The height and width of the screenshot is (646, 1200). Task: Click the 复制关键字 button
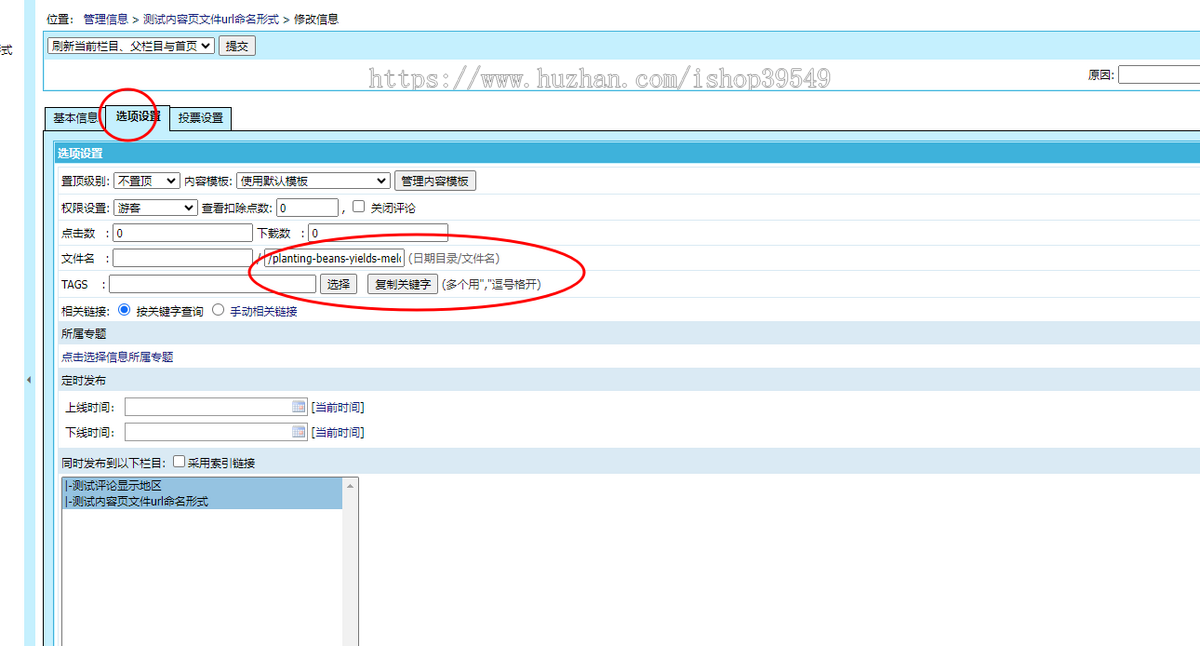point(402,284)
